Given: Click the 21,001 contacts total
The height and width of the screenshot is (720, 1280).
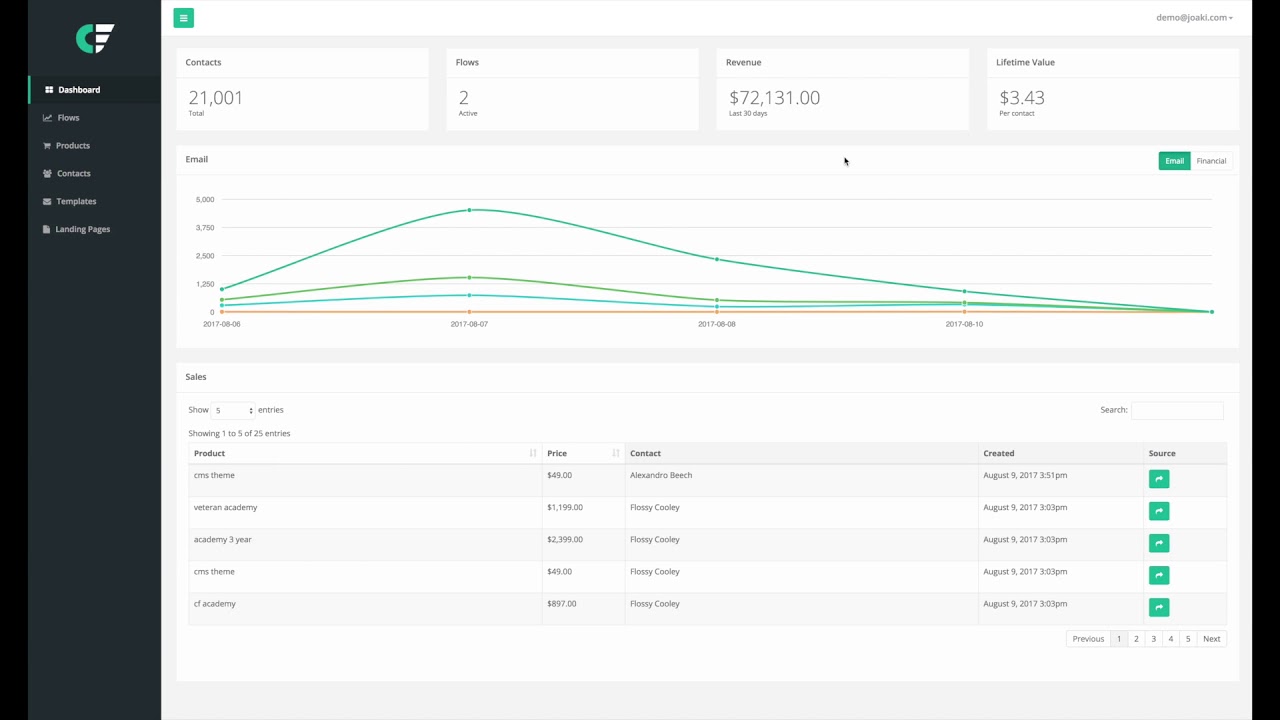Looking at the screenshot, I should coord(215,98).
